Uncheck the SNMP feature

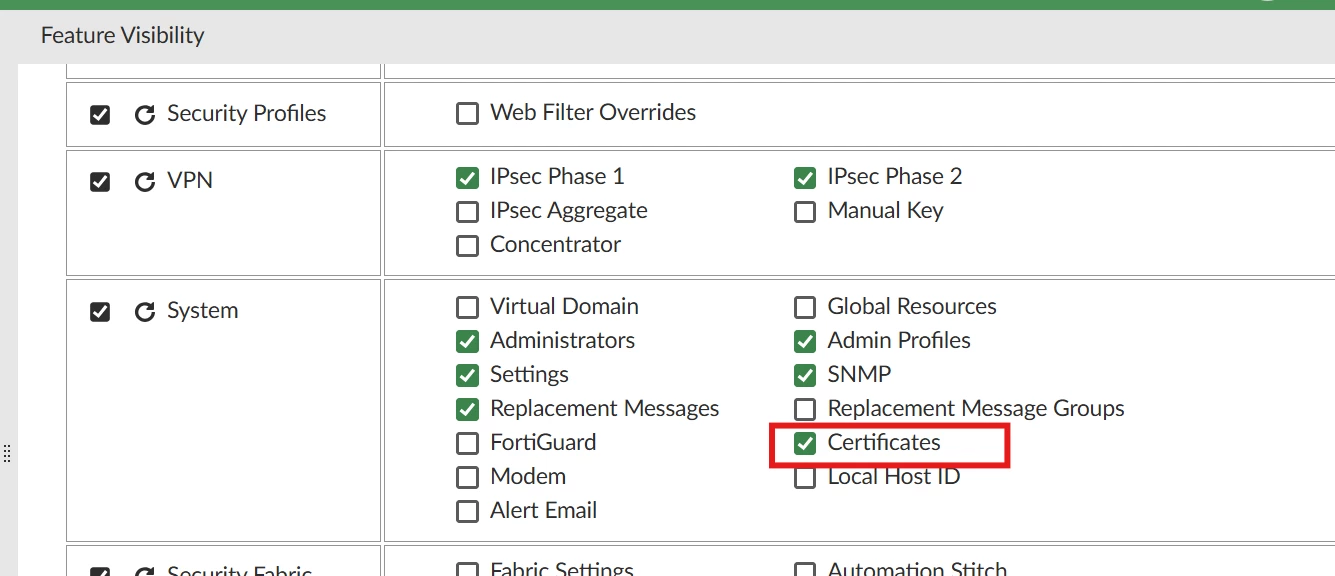(805, 375)
